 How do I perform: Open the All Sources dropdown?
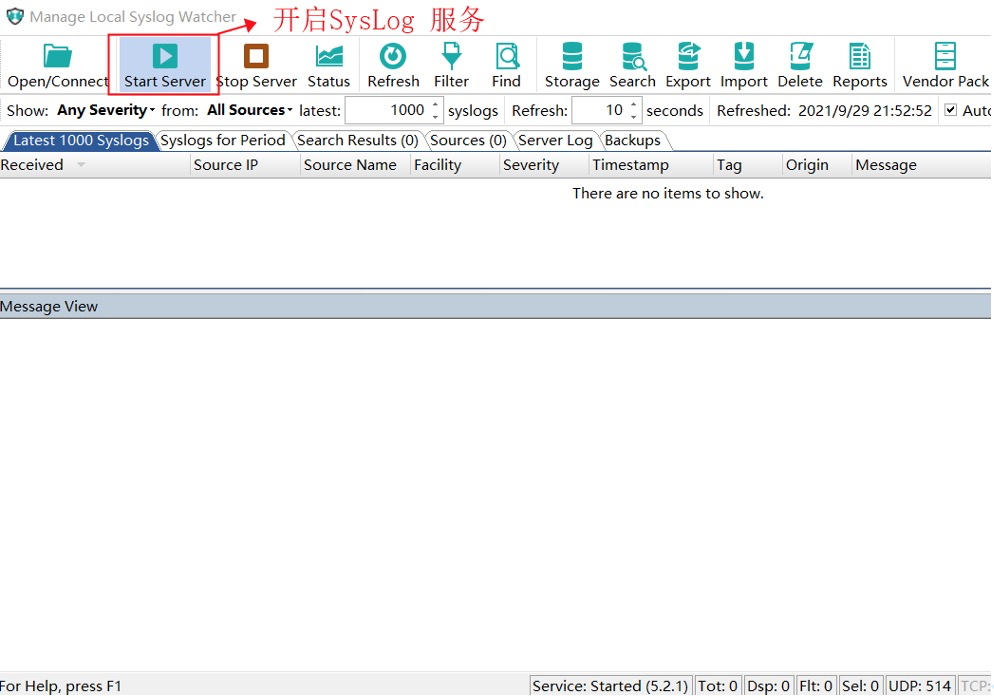point(250,110)
